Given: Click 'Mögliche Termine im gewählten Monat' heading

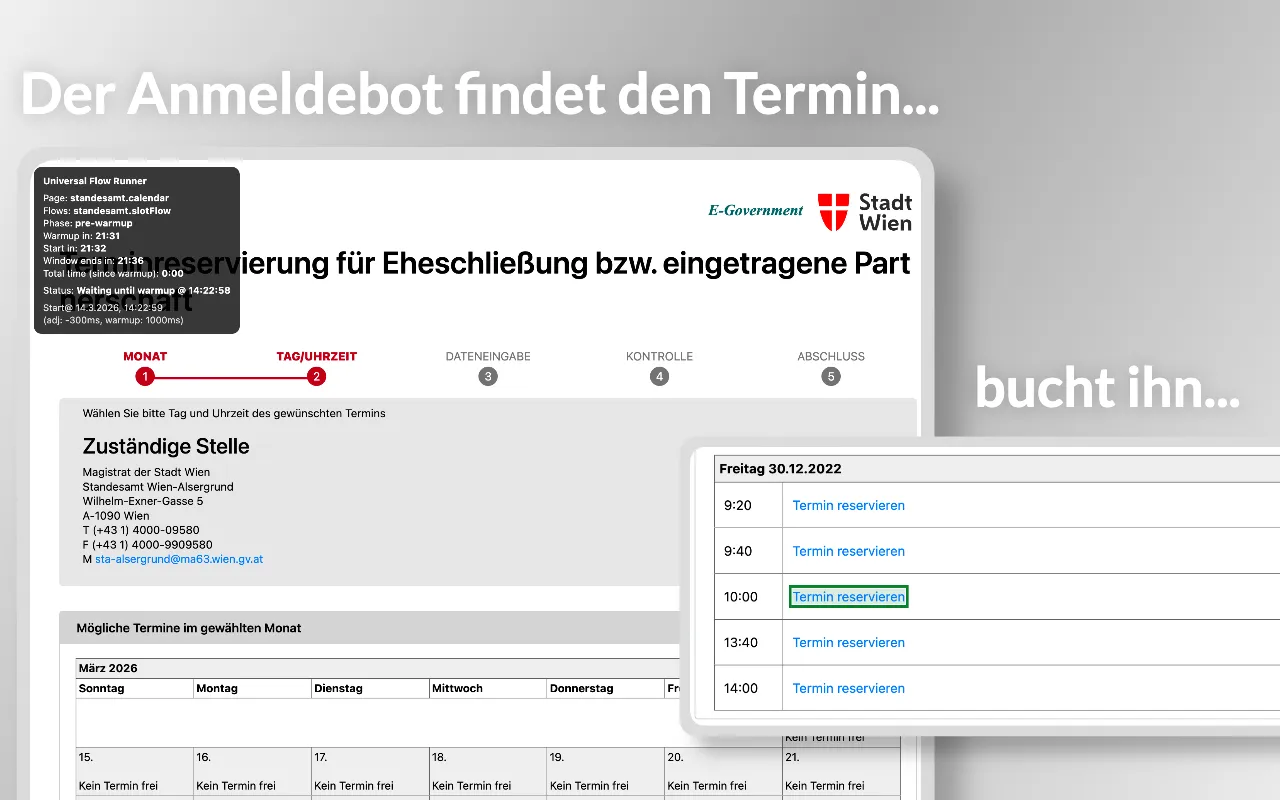Looking at the screenshot, I should 189,628.
